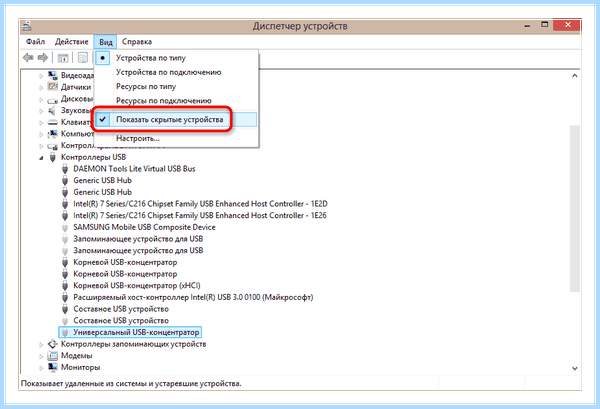
Task: Expand the Мониторы node arrow
Action: coord(41,368)
